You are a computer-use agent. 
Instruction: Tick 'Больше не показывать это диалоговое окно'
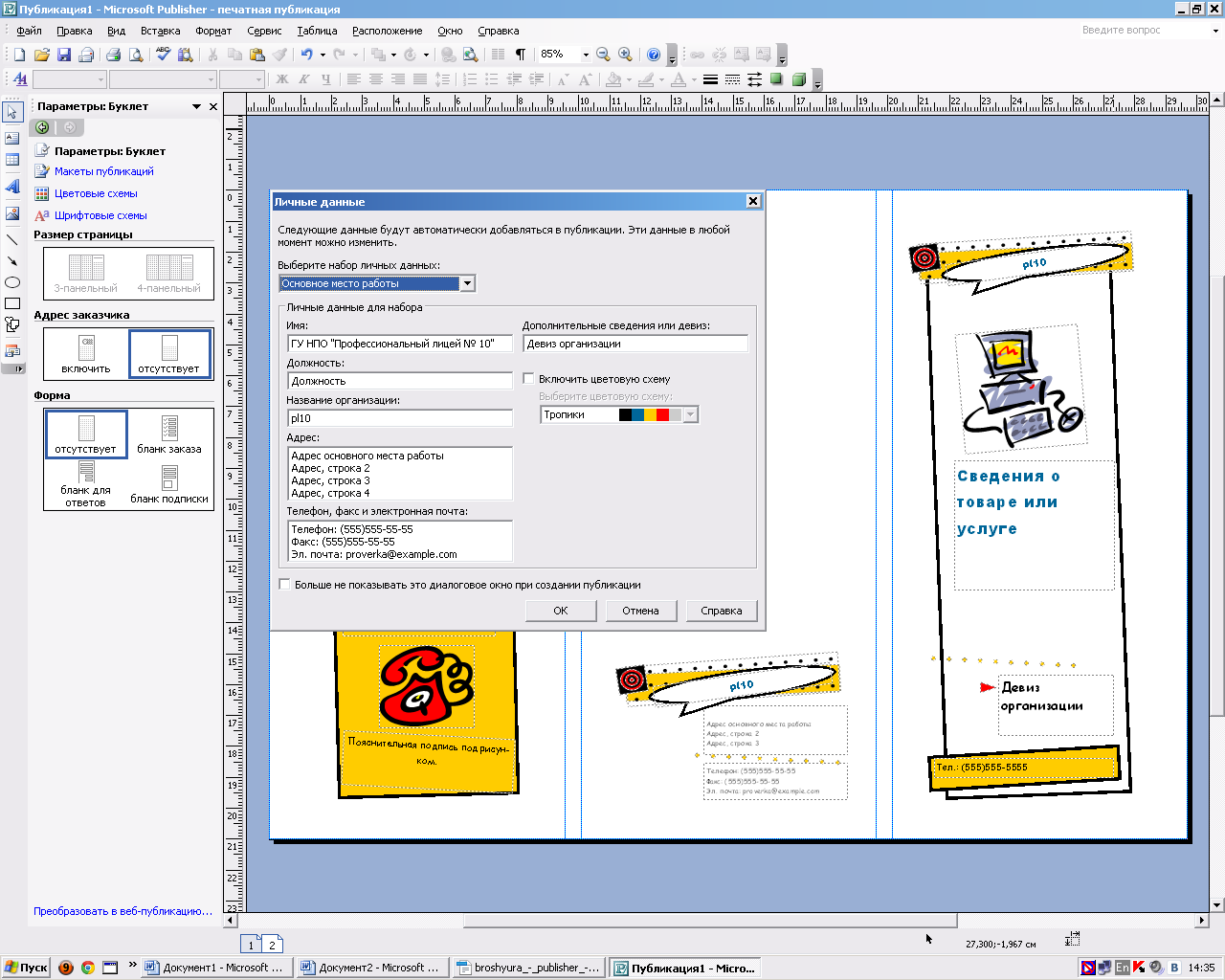click(x=284, y=584)
